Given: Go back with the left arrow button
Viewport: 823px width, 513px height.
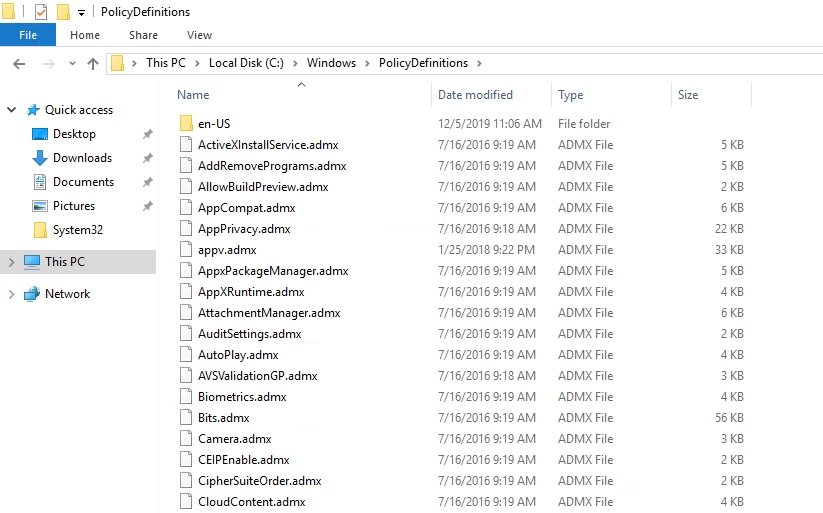Looking at the screenshot, I should (19, 64).
